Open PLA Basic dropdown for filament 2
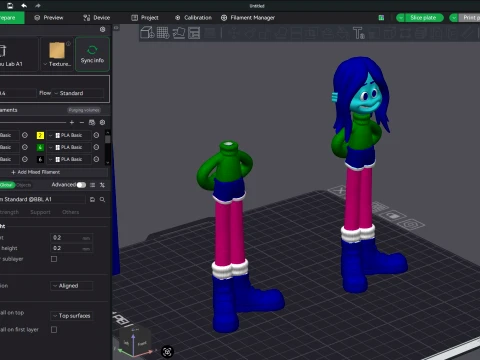Image resolution: width=480 pixels, height=360 pixels. (x=69, y=135)
